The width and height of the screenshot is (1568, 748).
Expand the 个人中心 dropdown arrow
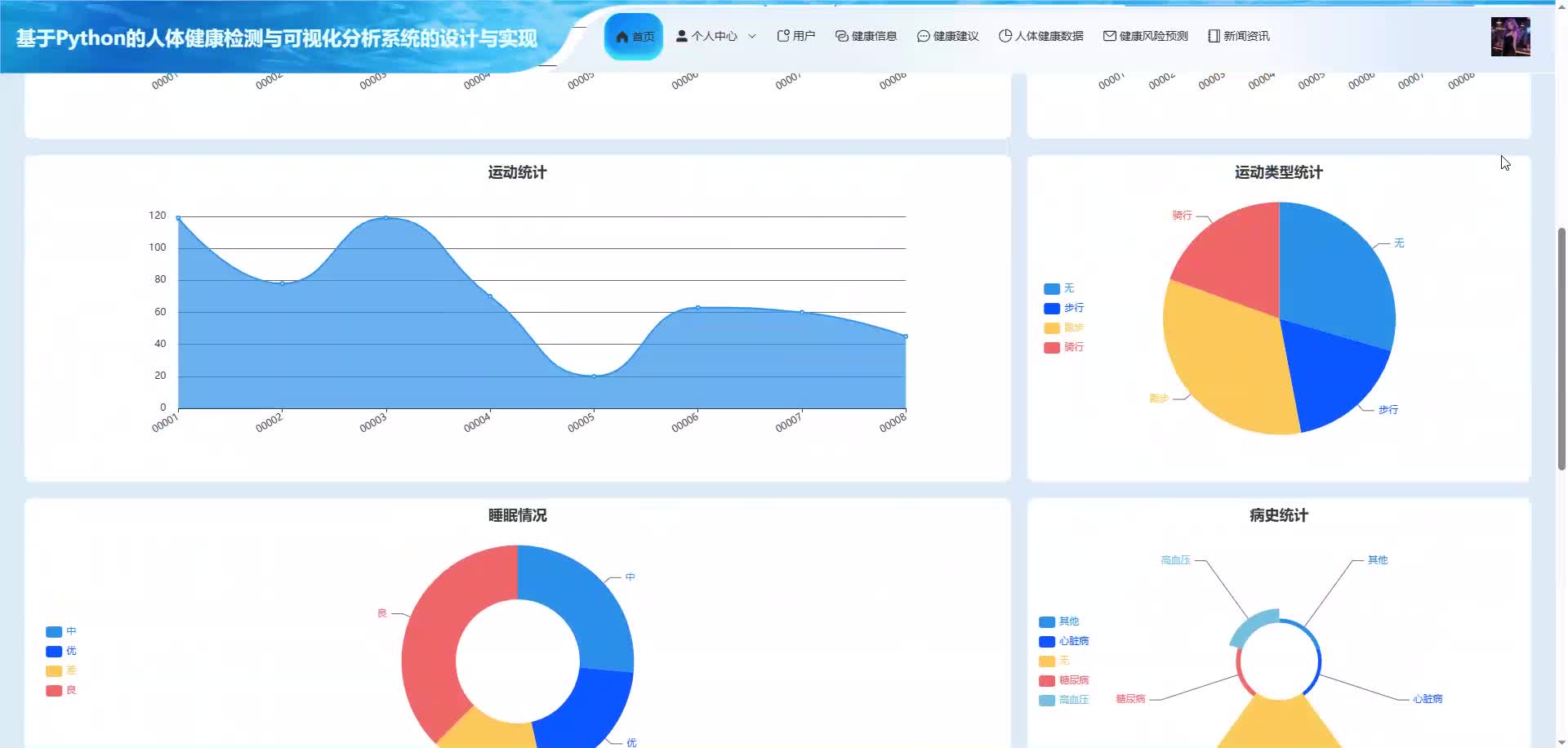click(x=752, y=36)
